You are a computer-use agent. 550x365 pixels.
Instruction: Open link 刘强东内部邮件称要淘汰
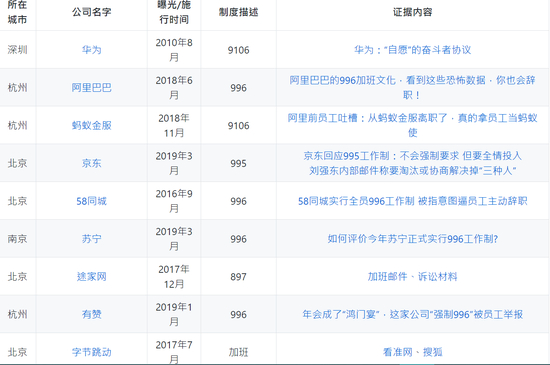coord(412,171)
